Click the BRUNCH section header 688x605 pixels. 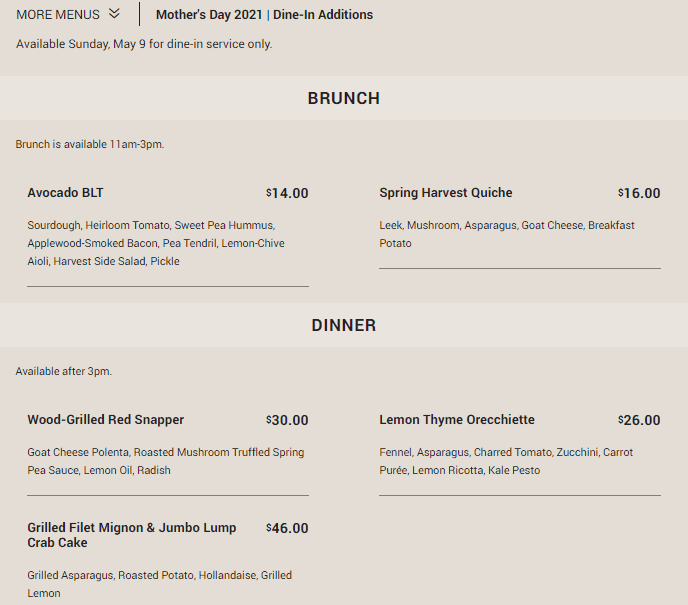click(344, 98)
